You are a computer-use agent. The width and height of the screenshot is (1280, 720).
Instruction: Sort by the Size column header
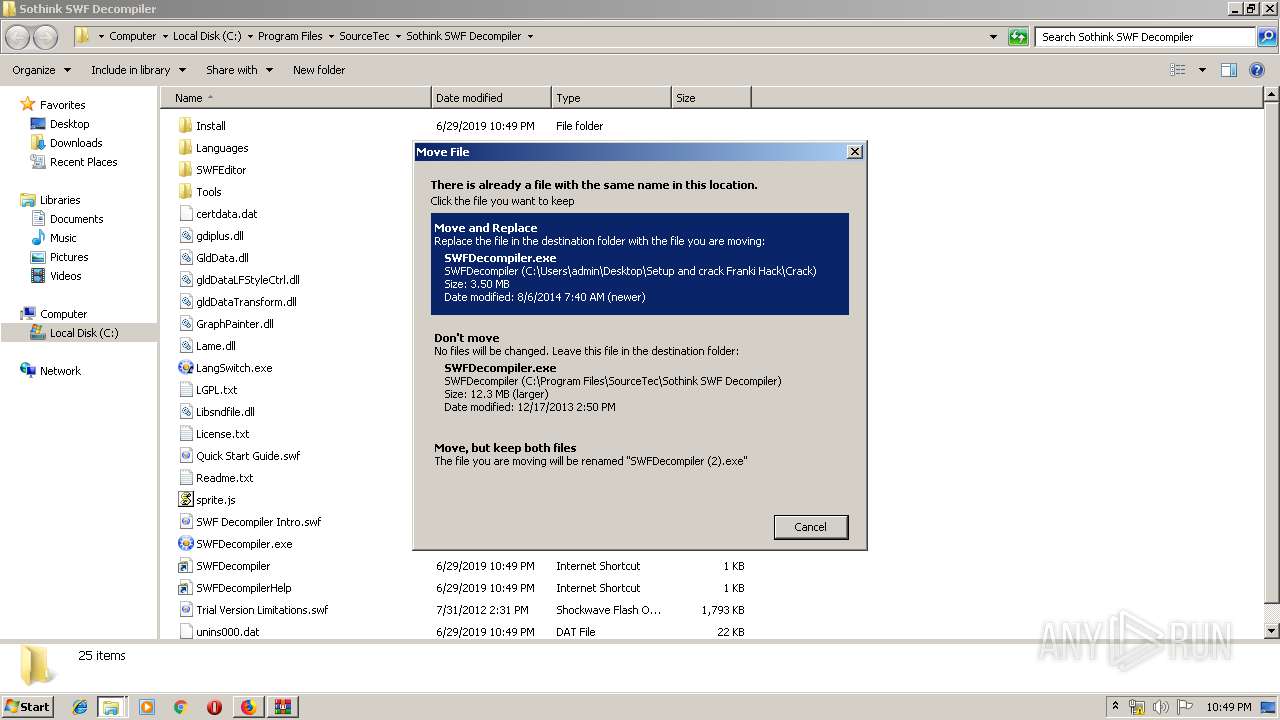coord(711,98)
